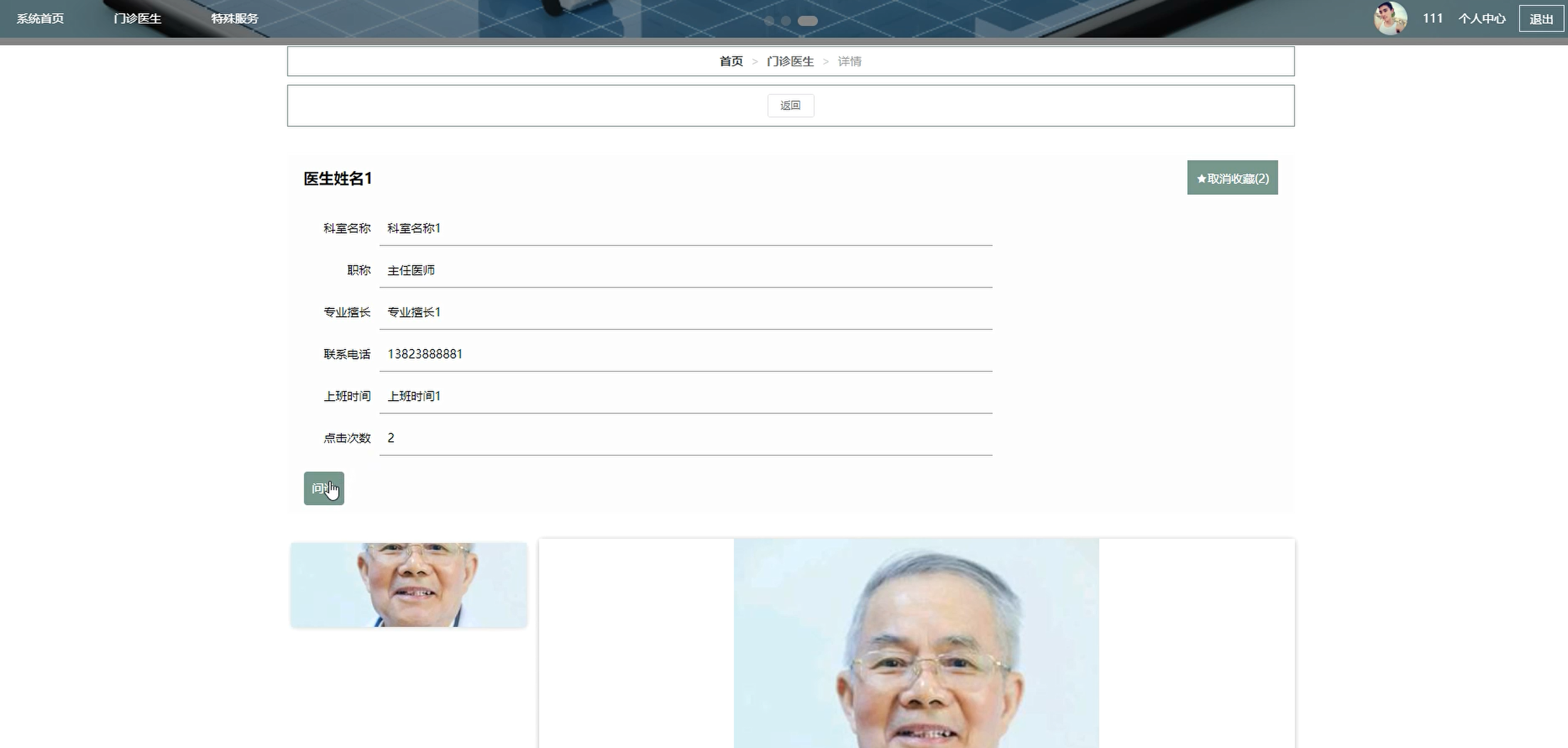Click the 取消收藏(2) star button

[x=1232, y=178]
